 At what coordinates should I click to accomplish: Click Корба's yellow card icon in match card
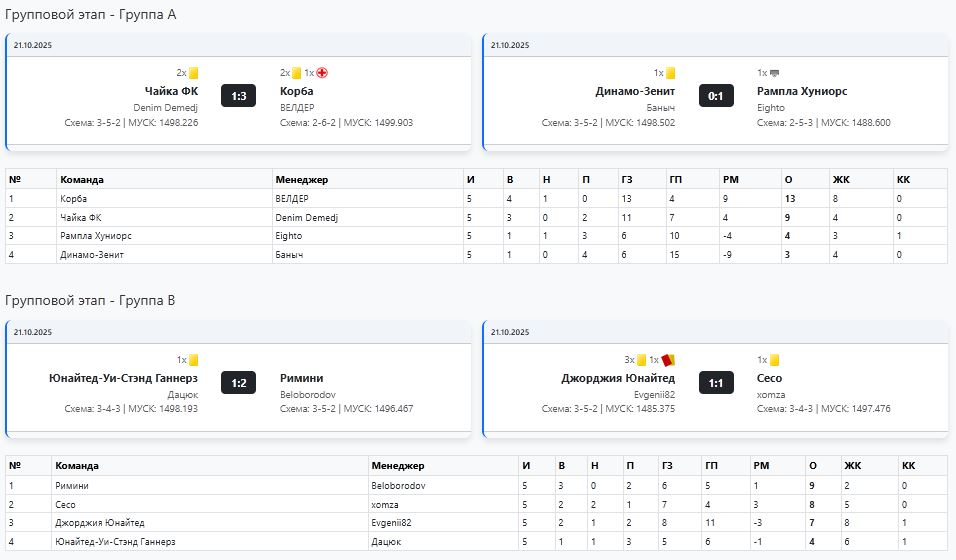click(296, 73)
